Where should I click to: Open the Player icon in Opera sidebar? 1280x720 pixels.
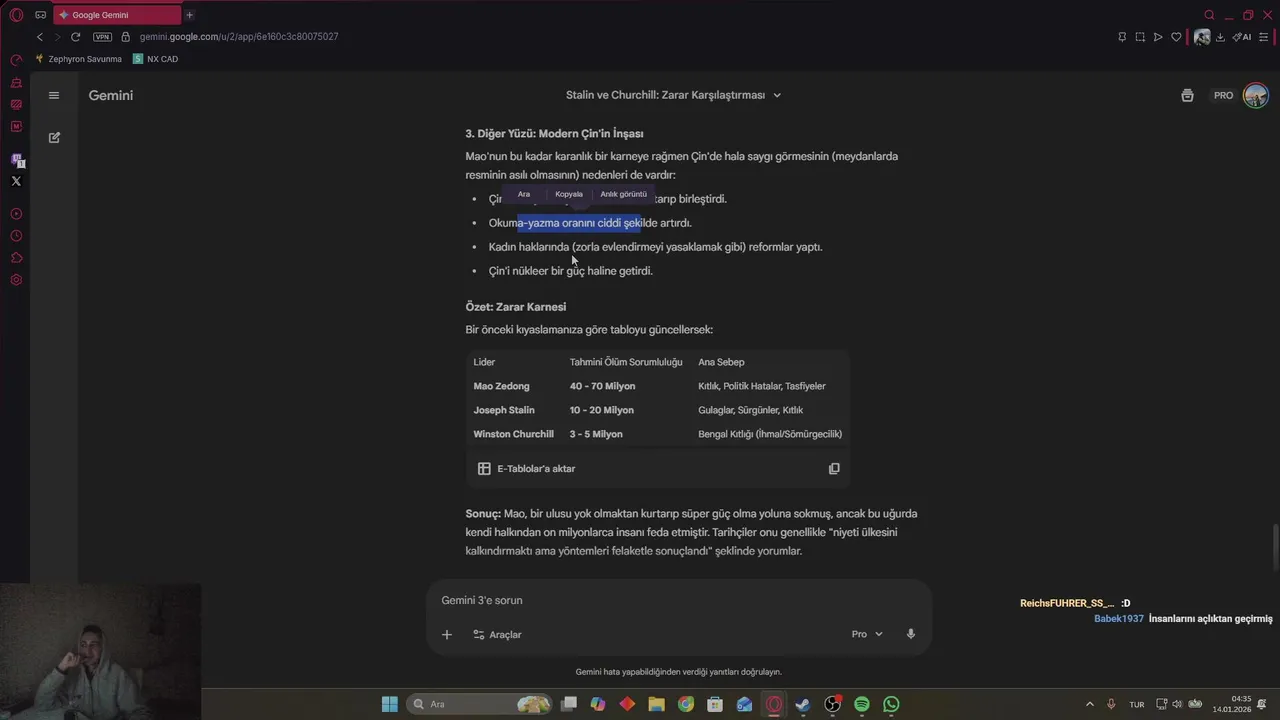point(16,214)
